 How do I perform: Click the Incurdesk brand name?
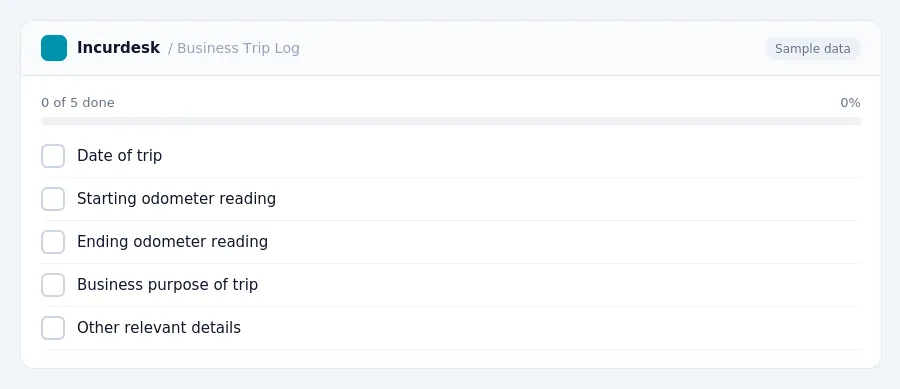(118, 48)
